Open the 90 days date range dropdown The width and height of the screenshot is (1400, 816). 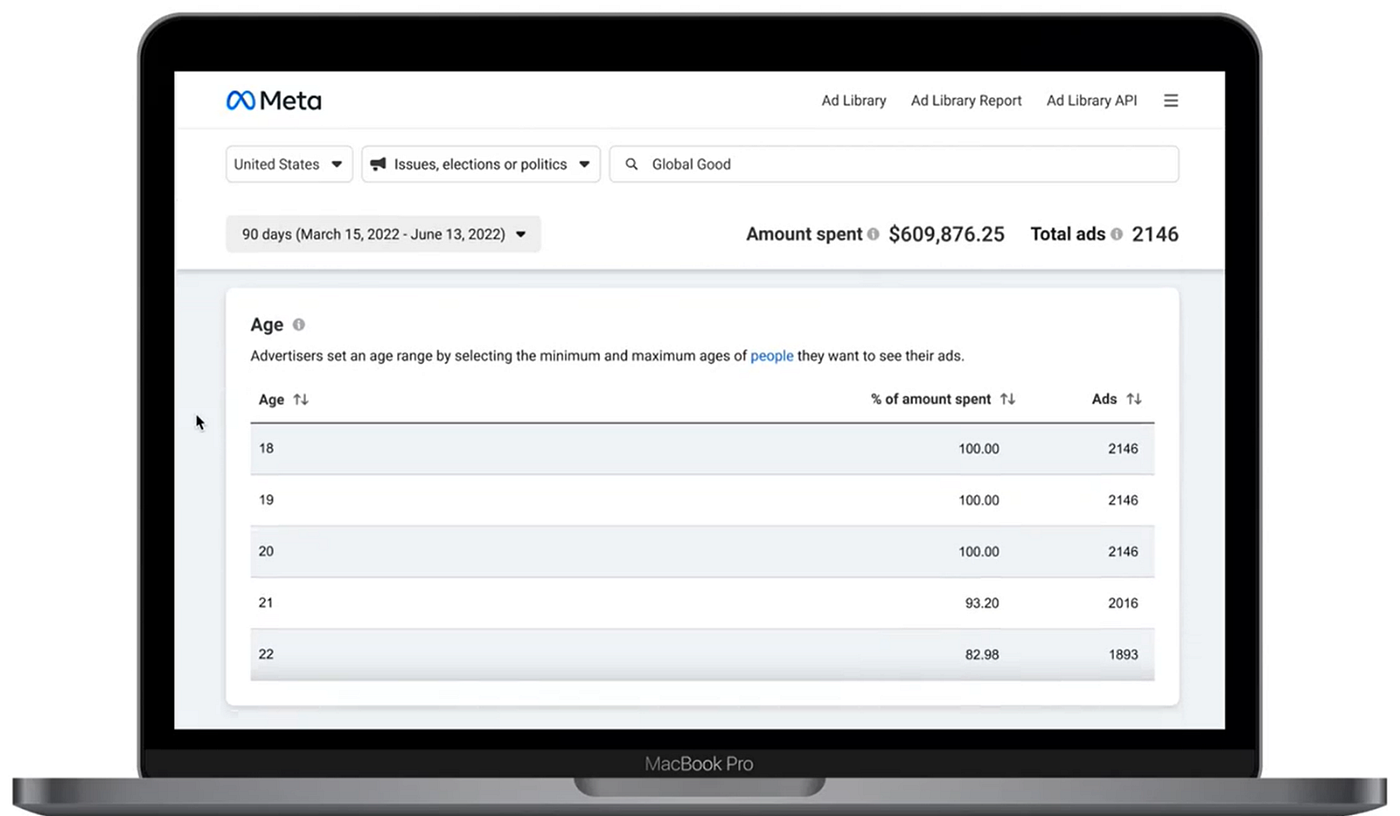point(383,234)
